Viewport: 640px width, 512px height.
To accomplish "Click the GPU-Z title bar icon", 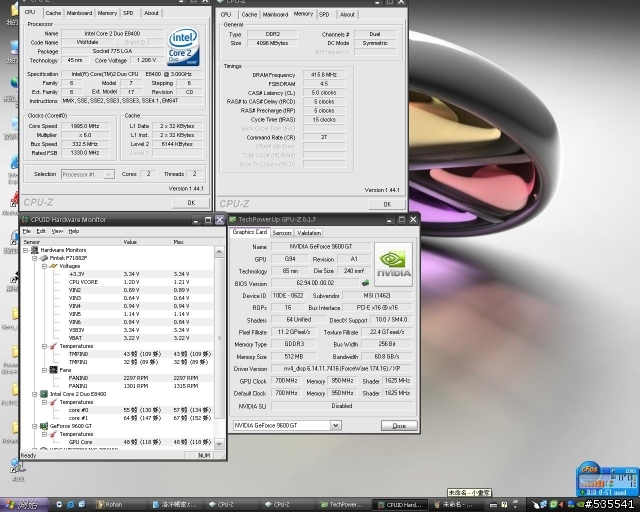I will [233, 220].
